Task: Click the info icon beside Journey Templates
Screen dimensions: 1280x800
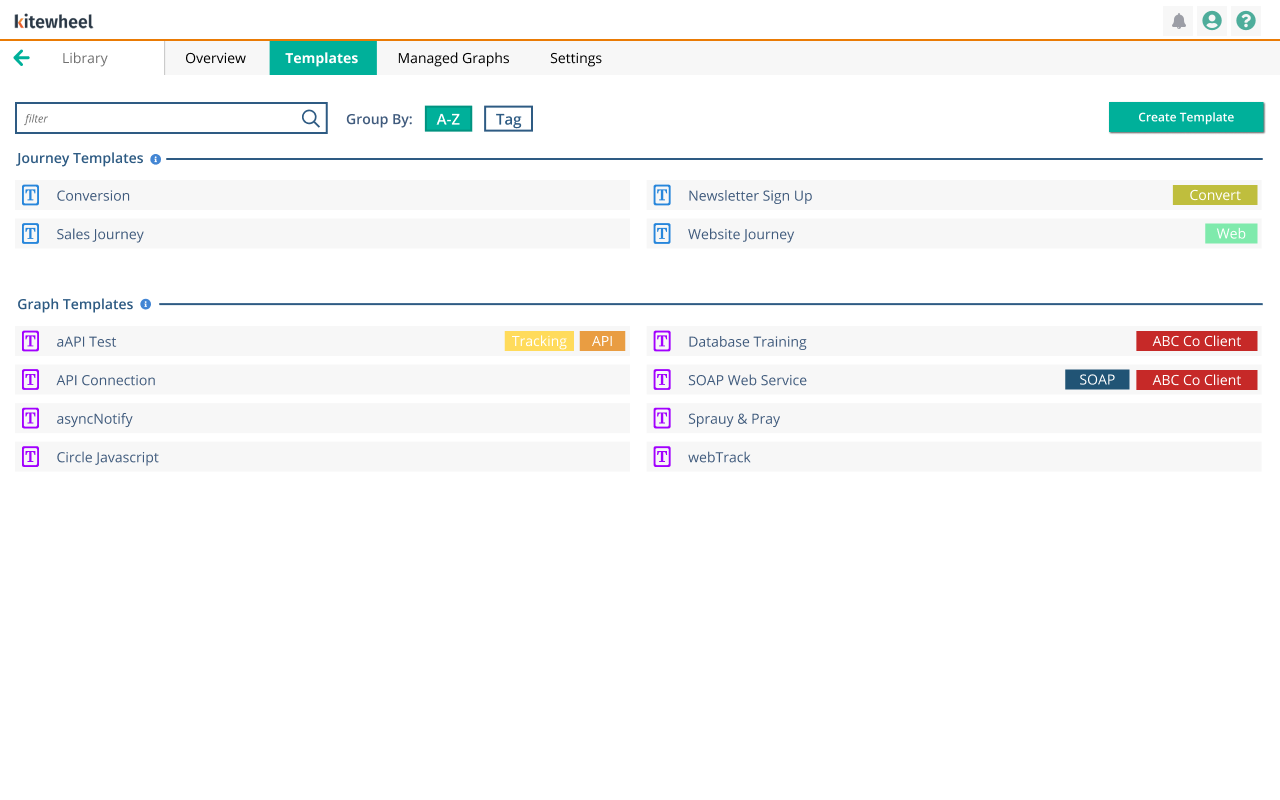Action: [155, 158]
